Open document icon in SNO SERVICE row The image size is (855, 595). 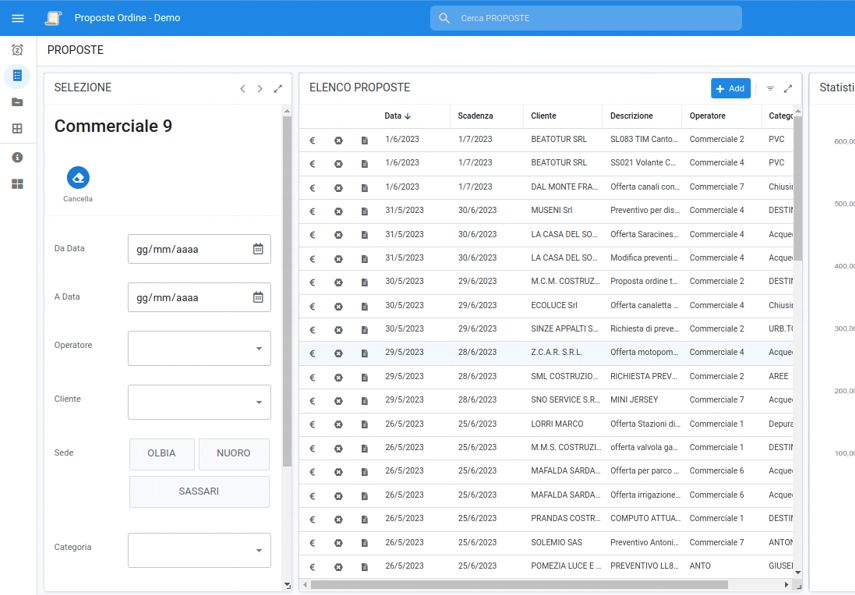(365, 401)
